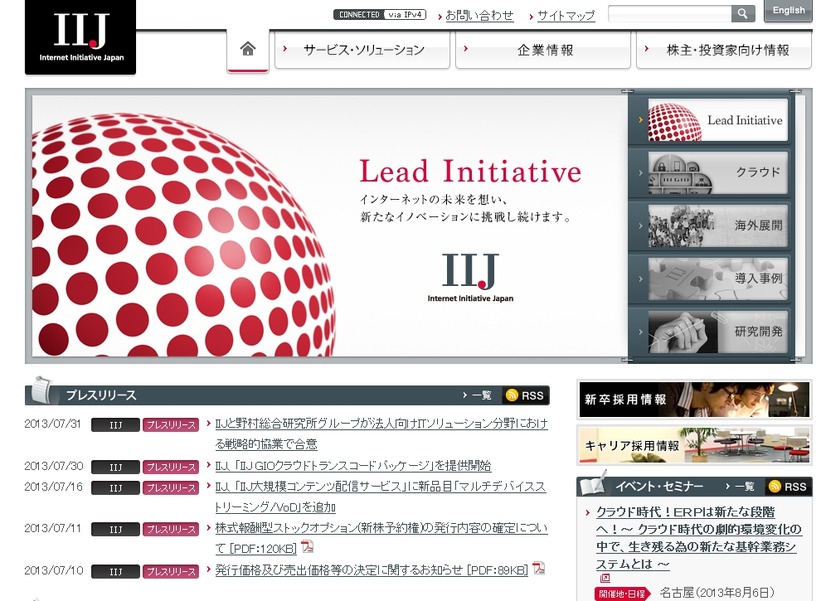This screenshot has height=601, width=826.
Task: Click the IIJ logo in the header
Action: coord(81,36)
